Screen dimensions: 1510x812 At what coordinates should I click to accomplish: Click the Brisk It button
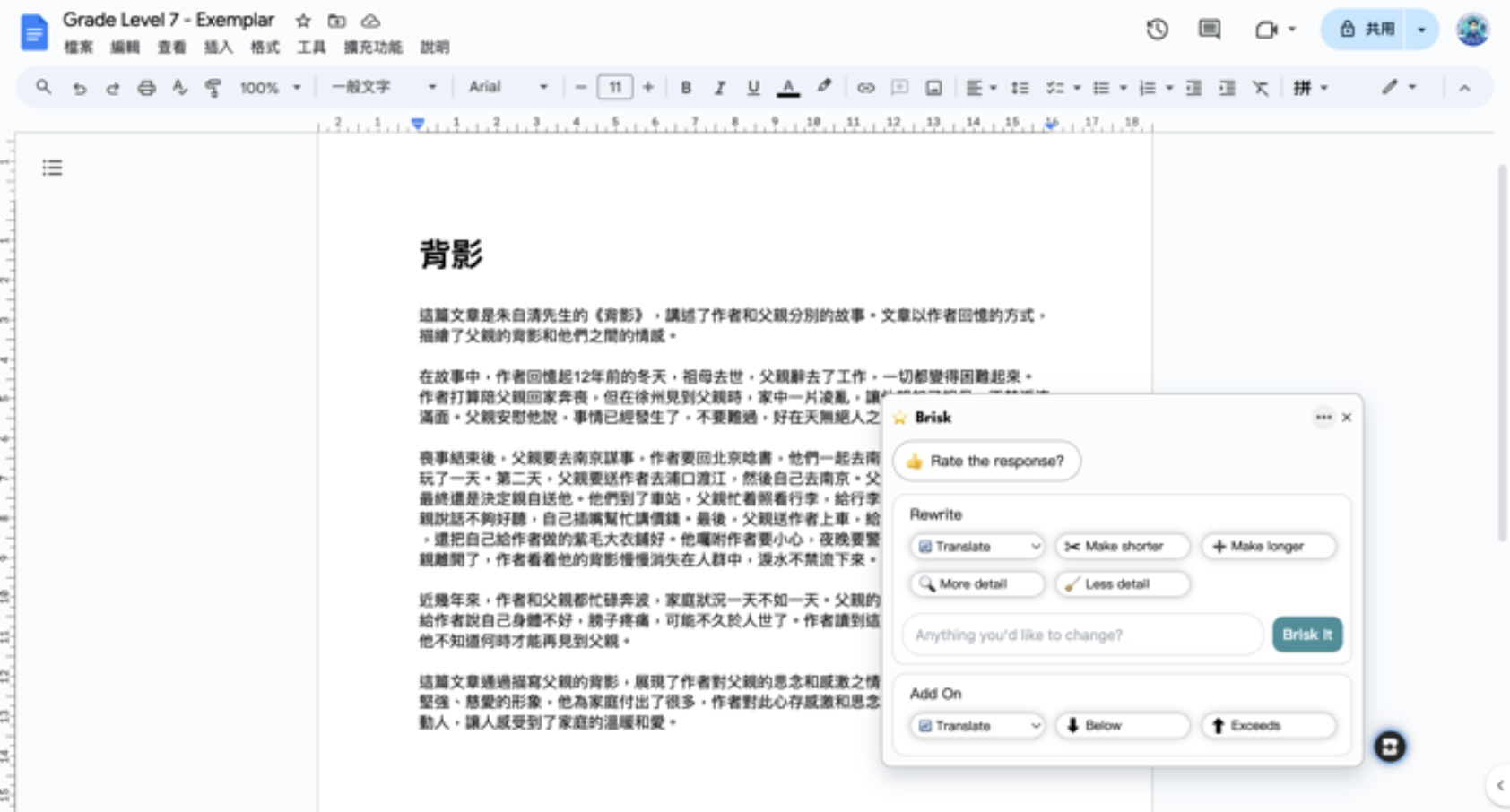tap(1307, 635)
